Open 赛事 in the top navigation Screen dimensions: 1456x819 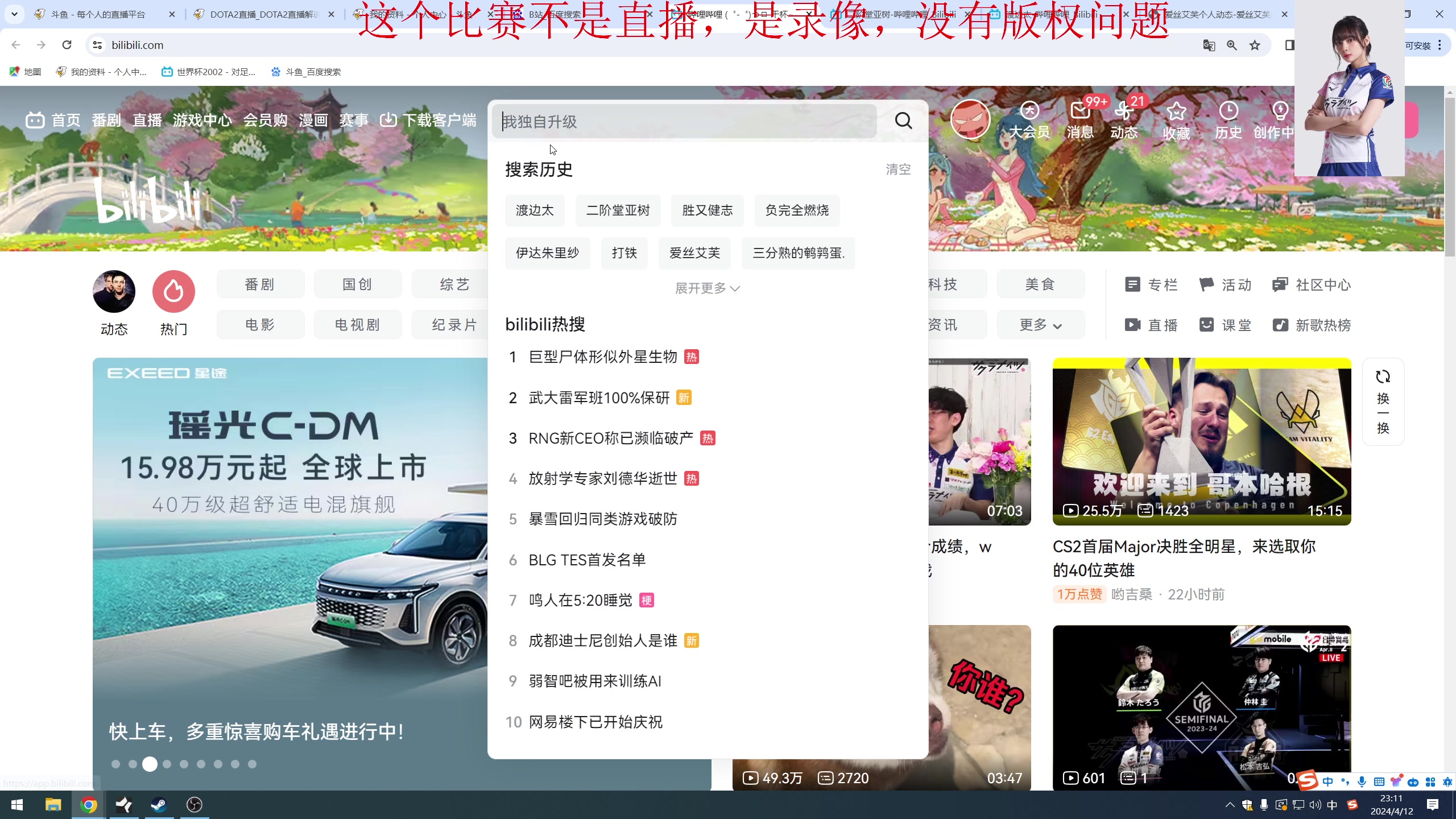[354, 120]
